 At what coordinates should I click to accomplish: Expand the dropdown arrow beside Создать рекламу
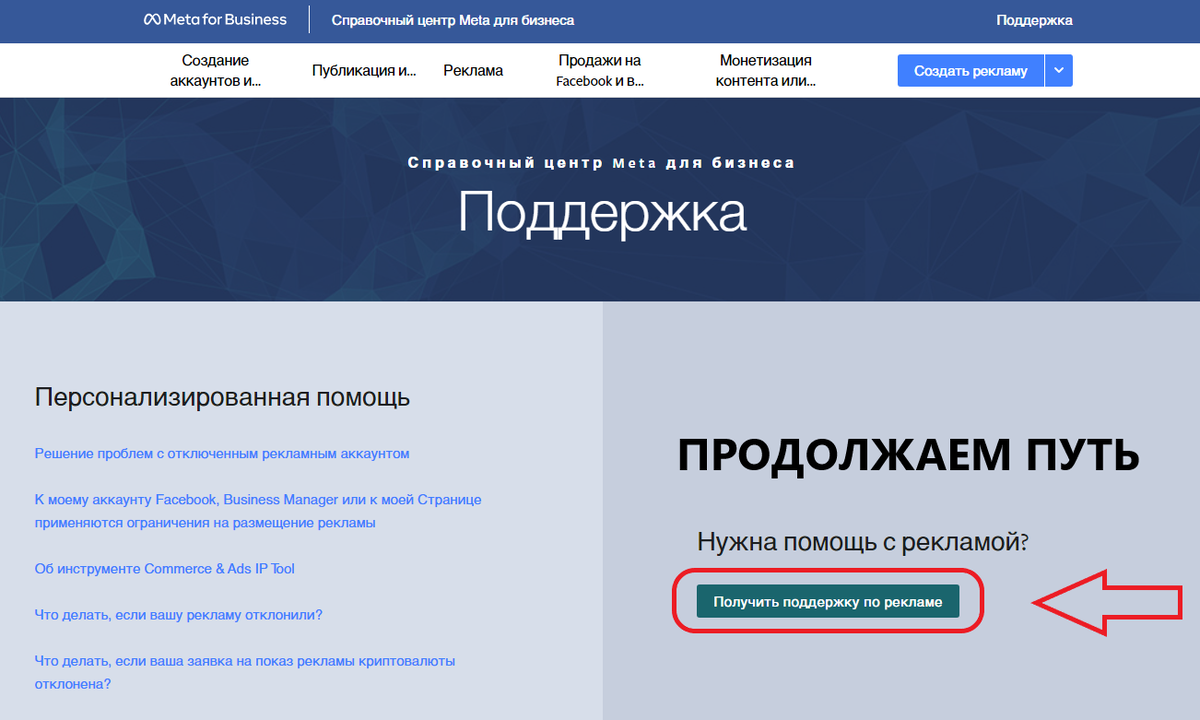click(1059, 71)
